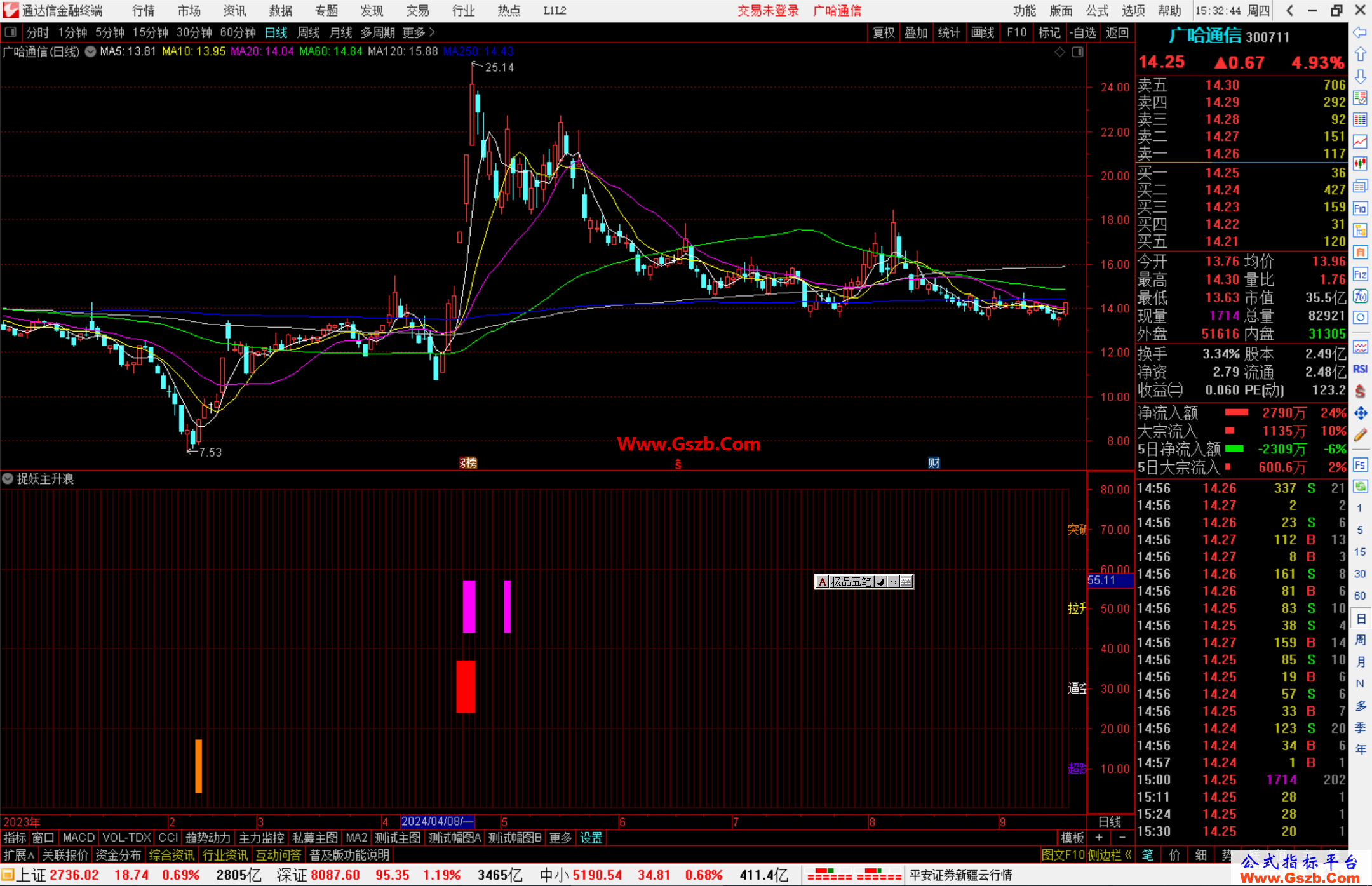Open the 行情 menu
1372x886 pixels.
143,10
